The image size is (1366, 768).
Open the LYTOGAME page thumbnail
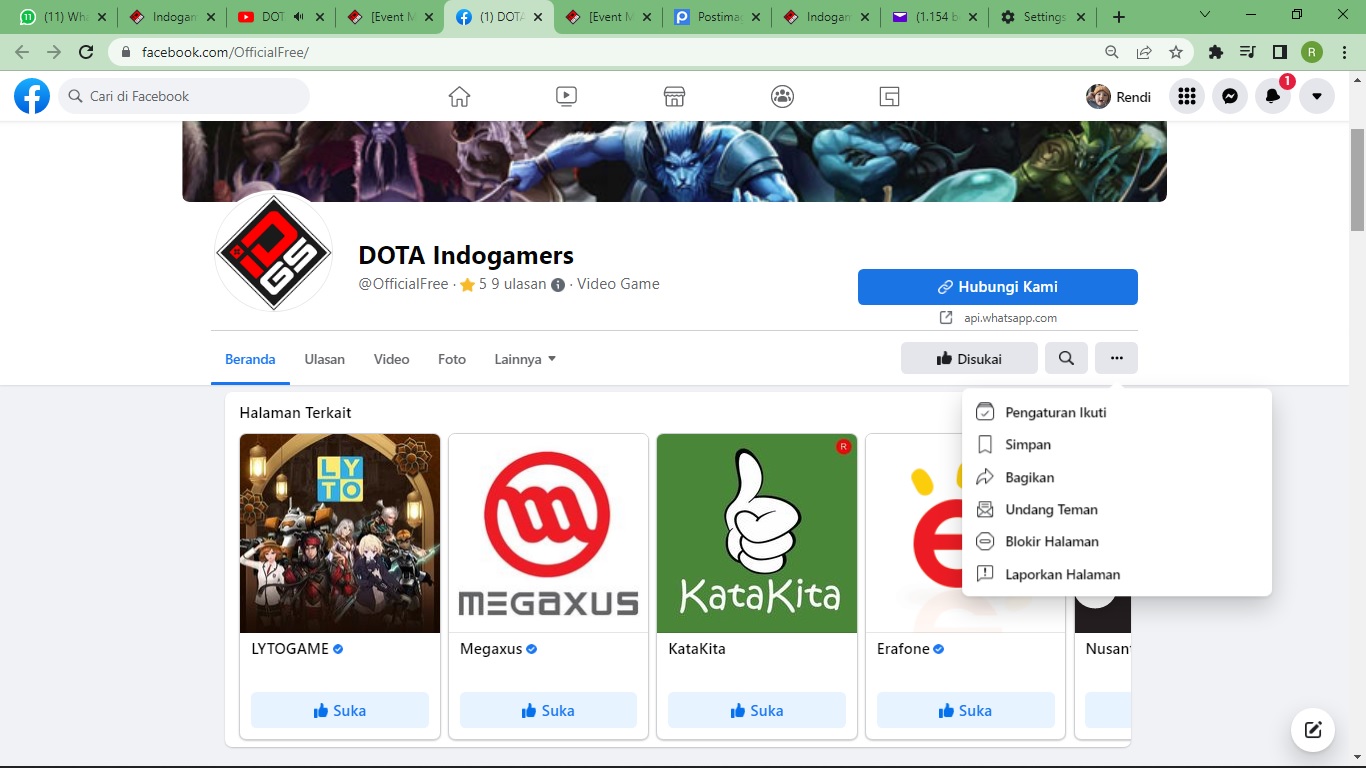click(340, 533)
